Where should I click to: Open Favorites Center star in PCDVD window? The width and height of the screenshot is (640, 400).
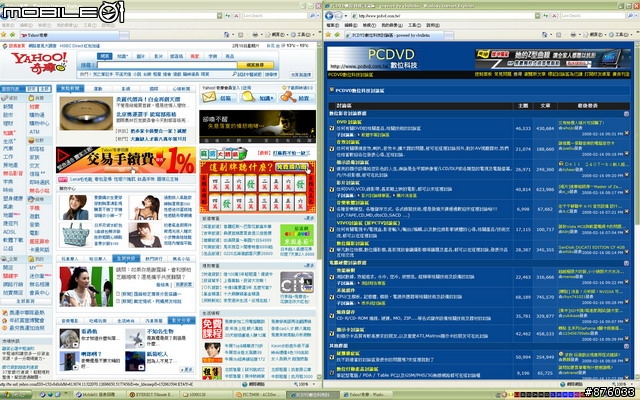point(329,35)
